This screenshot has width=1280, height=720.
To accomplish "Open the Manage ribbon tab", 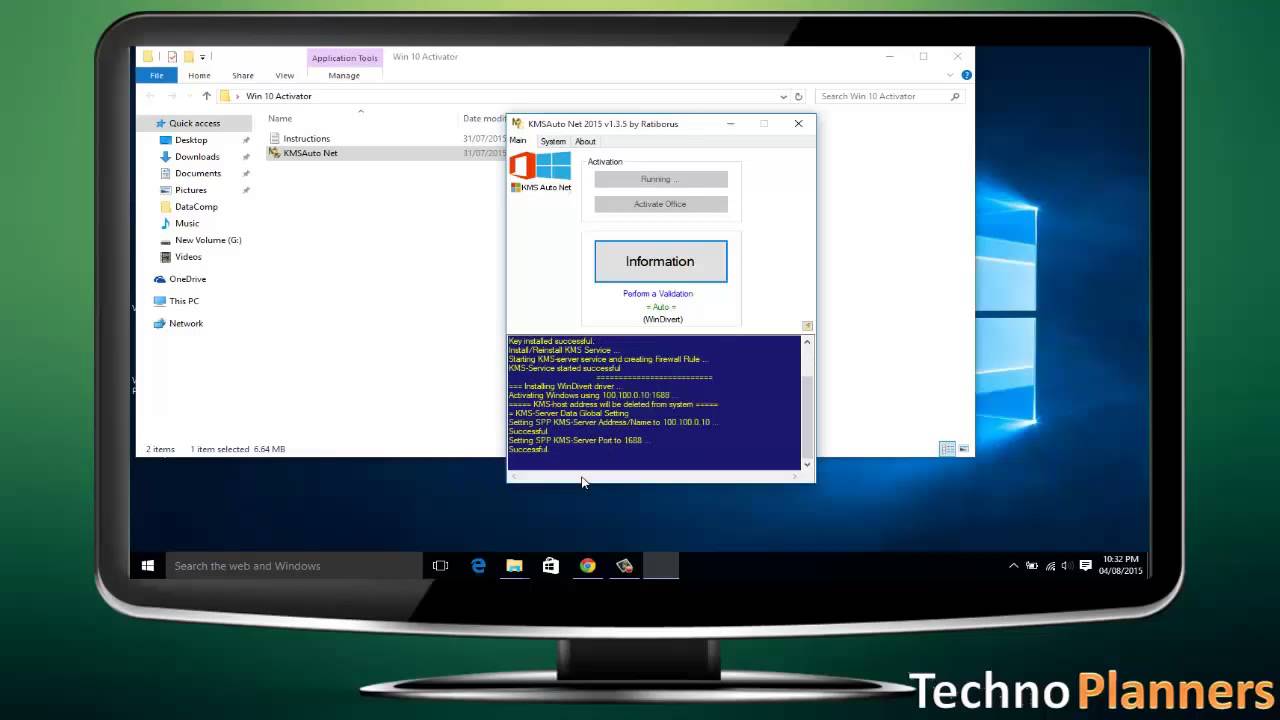I will (x=344, y=75).
